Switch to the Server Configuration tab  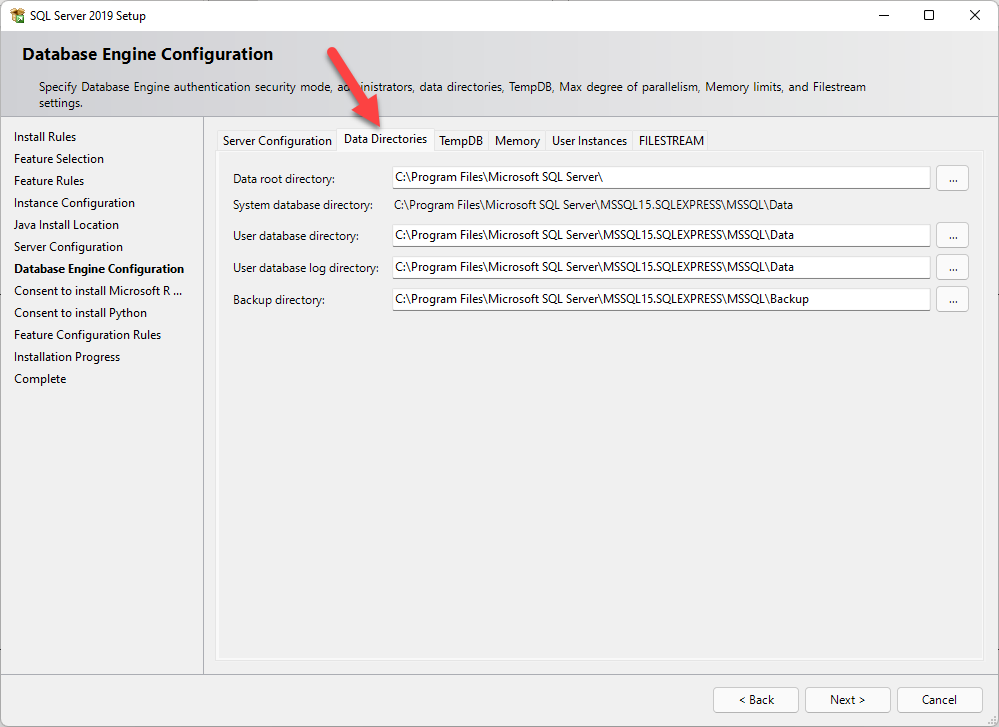277,141
